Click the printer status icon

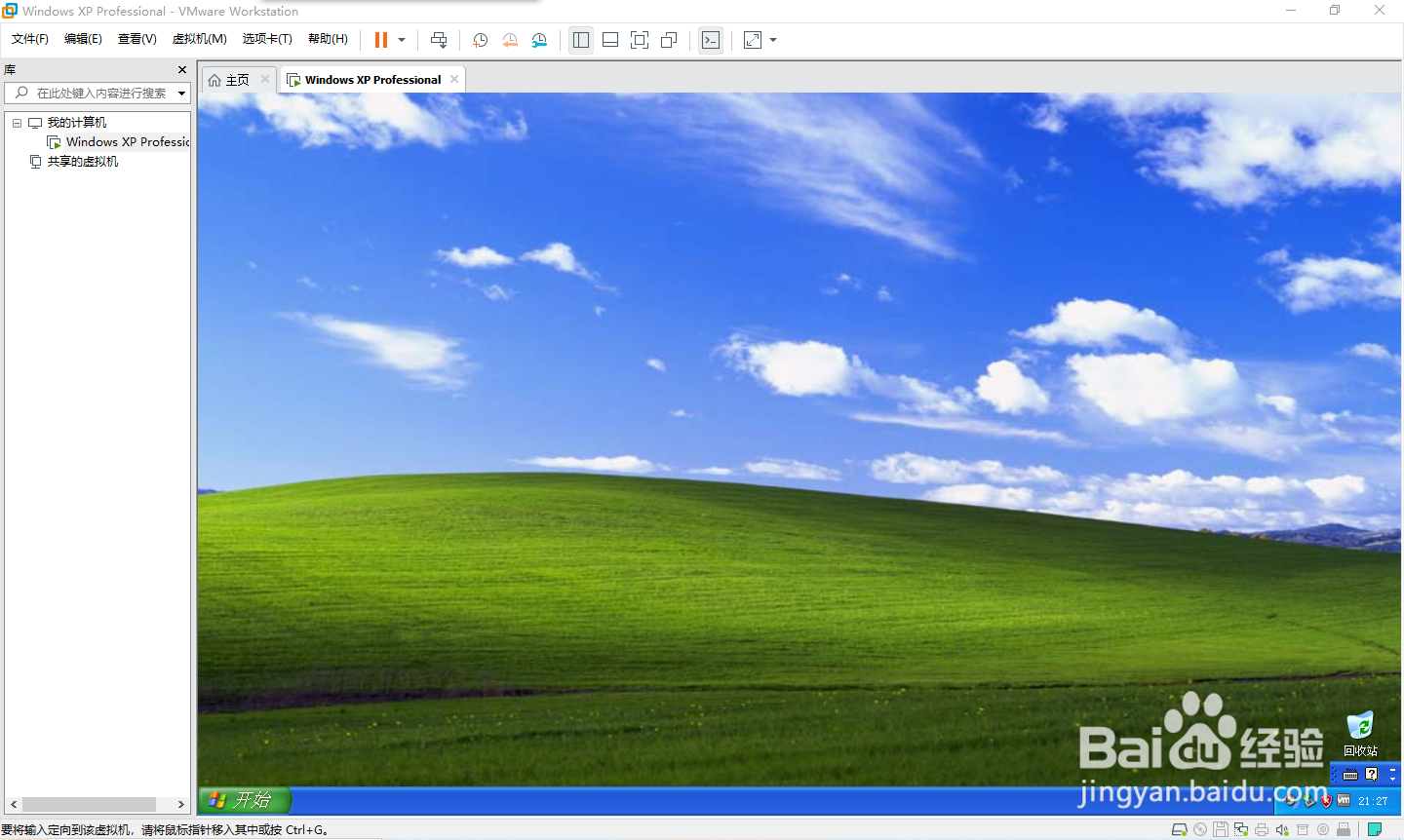click(1262, 829)
